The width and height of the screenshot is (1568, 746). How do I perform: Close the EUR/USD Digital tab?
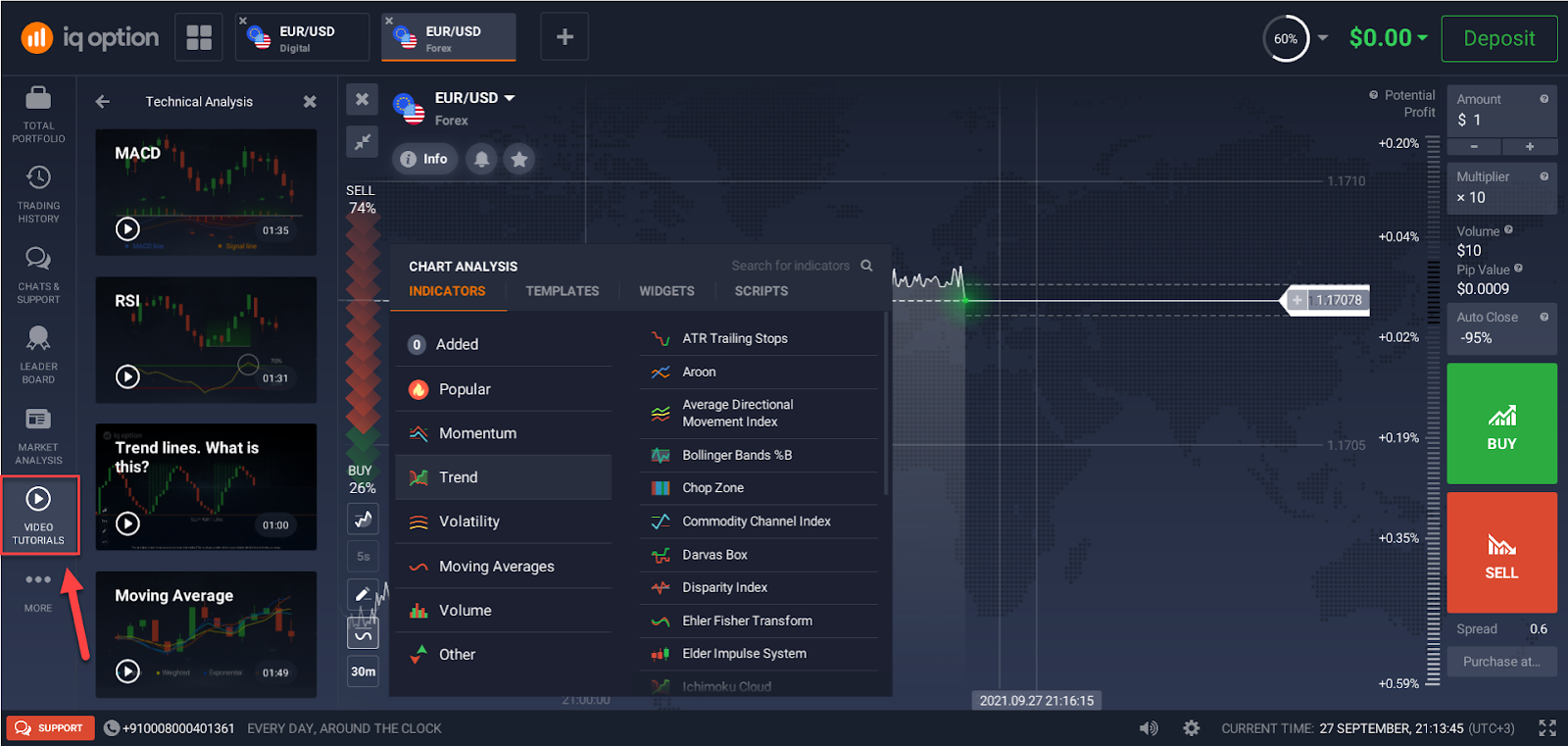tap(243, 21)
